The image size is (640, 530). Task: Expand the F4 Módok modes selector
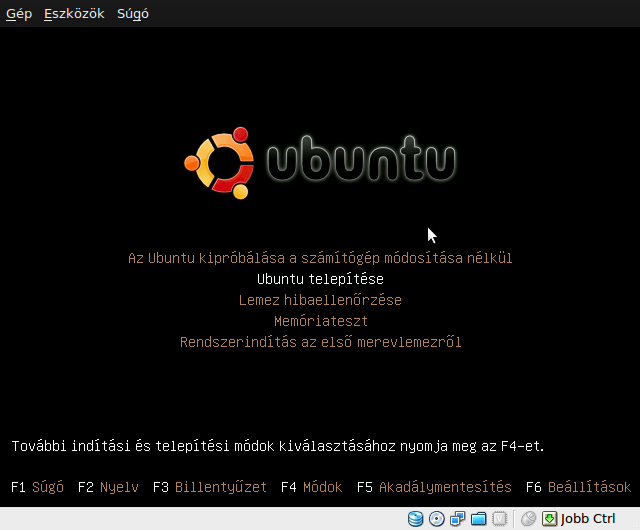tap(311, 487)
